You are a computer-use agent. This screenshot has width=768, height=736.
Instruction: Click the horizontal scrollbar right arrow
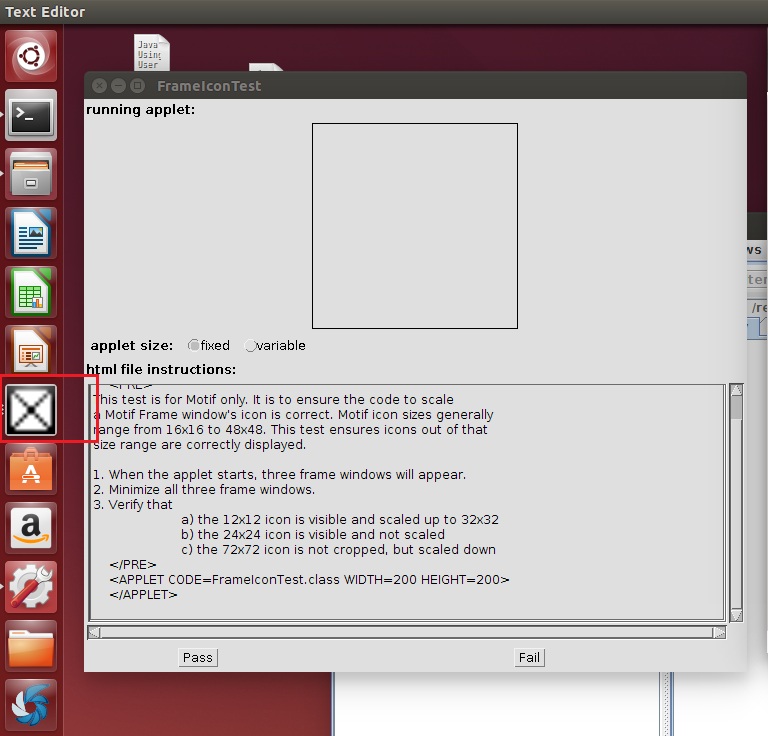[x=718, y=632]
